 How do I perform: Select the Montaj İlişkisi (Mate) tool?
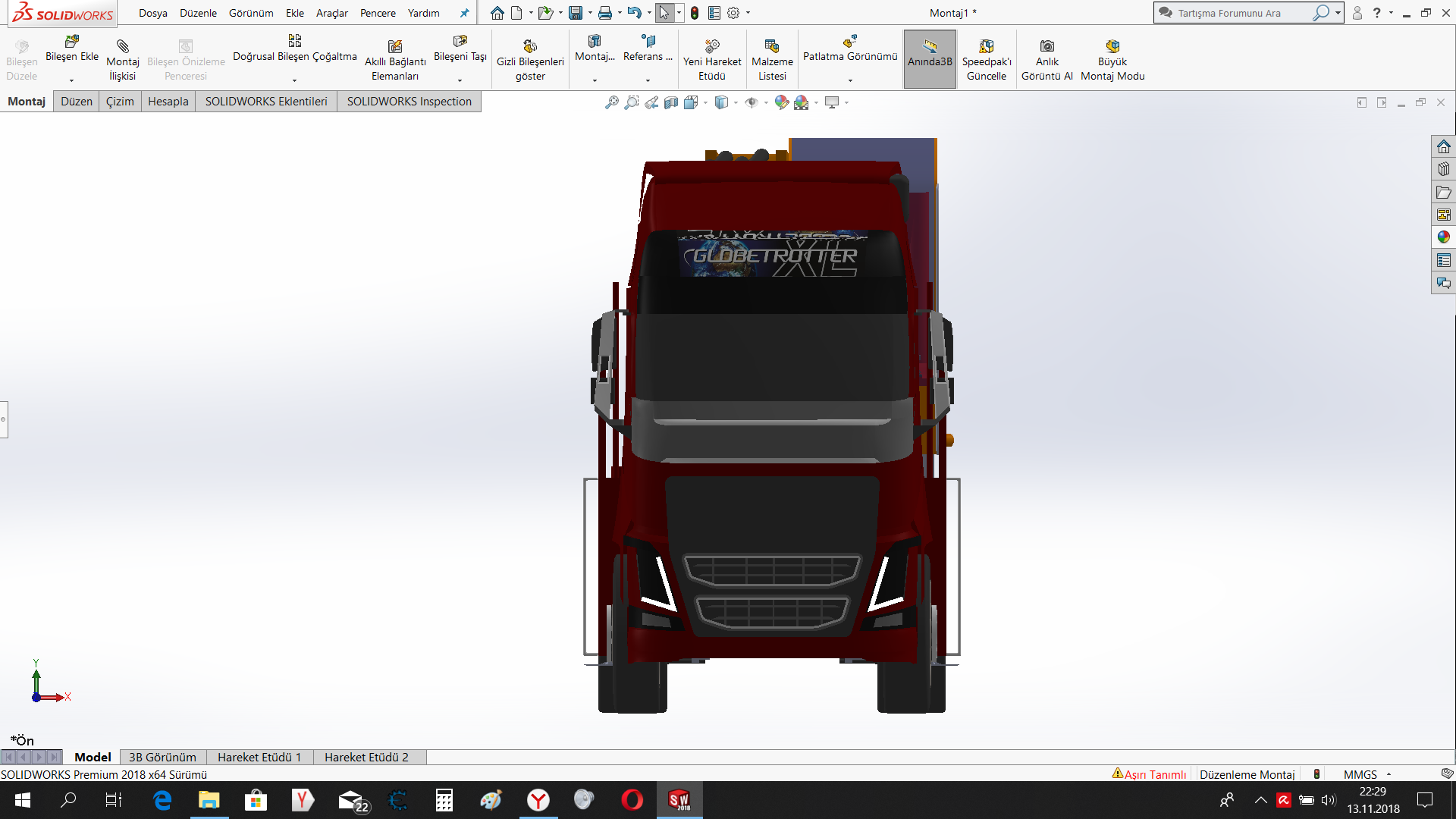tap(123, 60)
